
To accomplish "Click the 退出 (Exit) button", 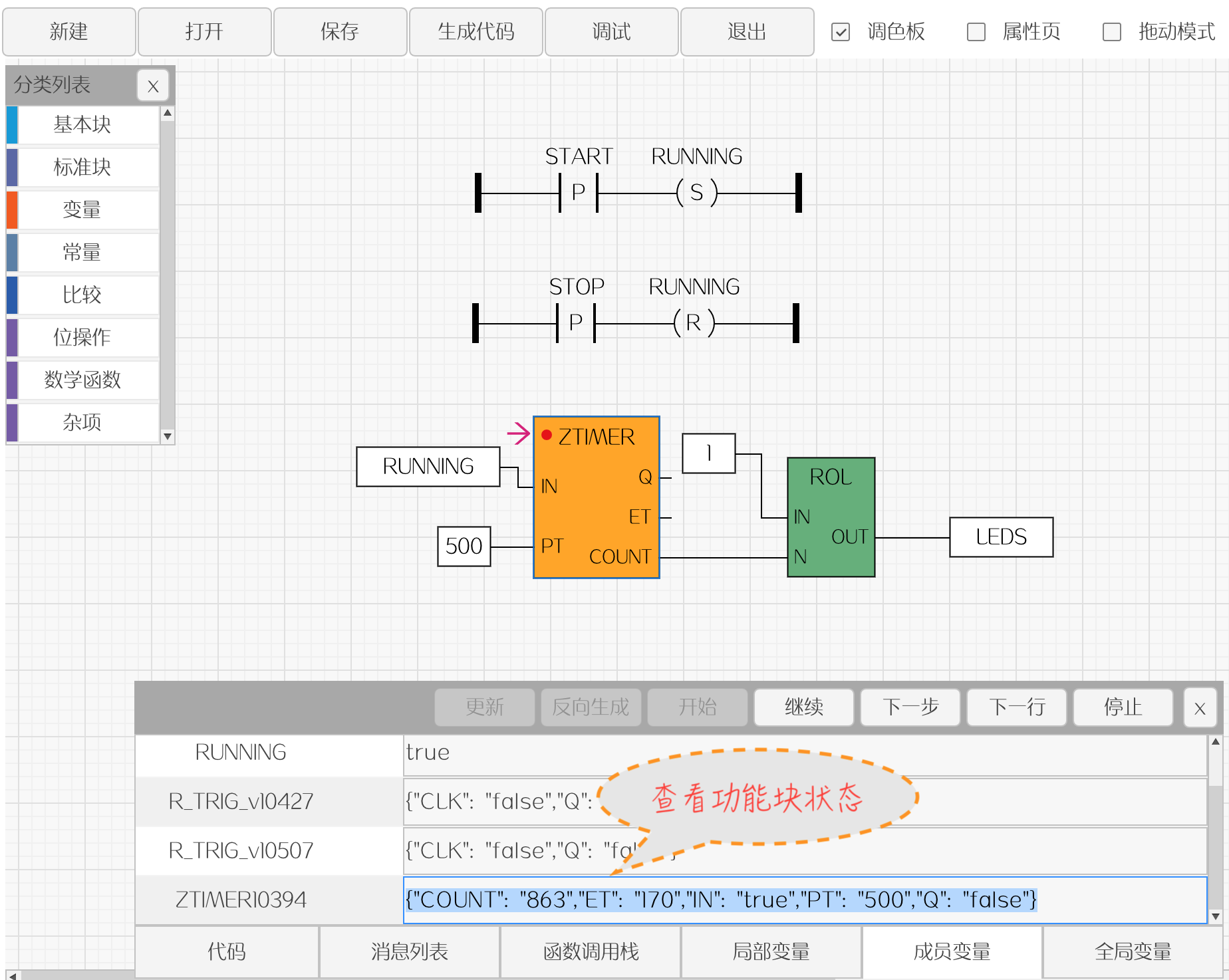I will point(748,31).
